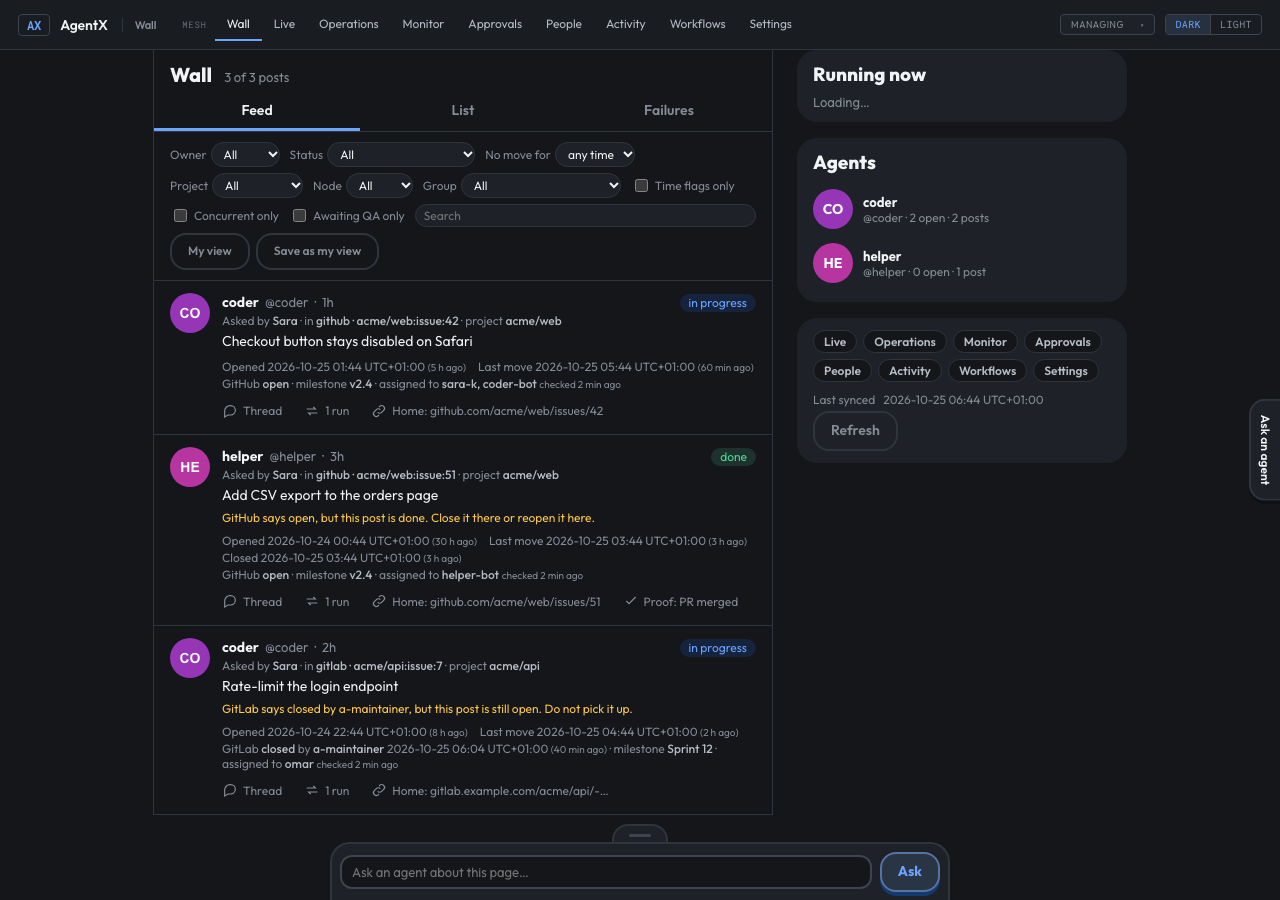This screenshot has width=1280, height=900.
Task: Click the Monitor chip in side panel
Action: point(985,342)
